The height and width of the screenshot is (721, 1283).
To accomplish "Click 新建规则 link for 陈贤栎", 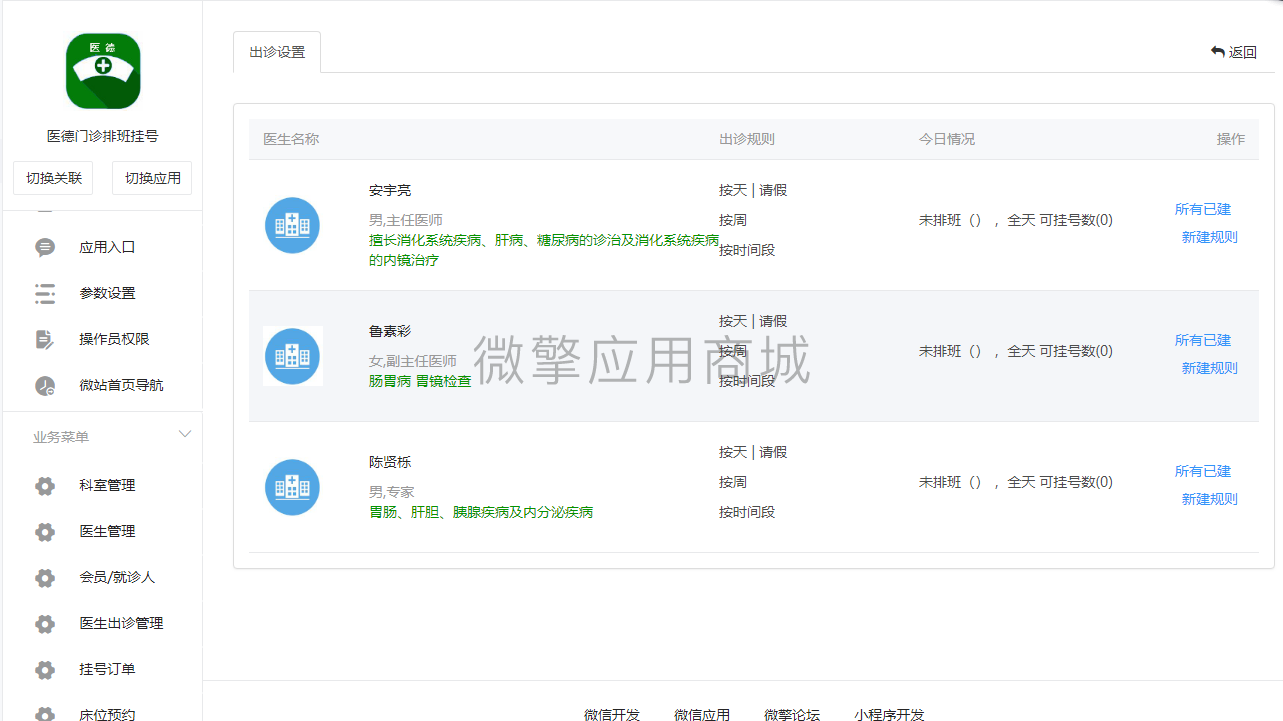I will click(x=1210, y=499).
